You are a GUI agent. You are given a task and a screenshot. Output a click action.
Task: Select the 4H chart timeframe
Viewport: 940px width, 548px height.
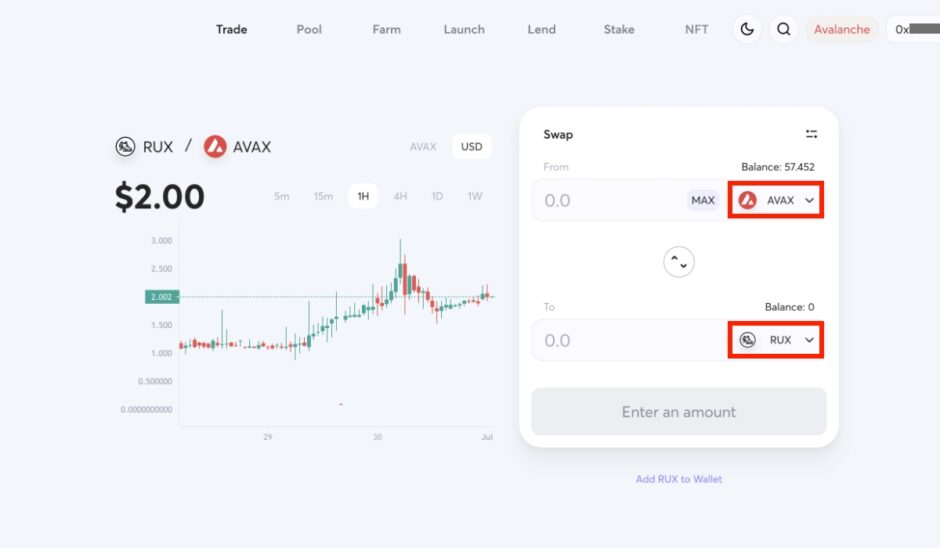coord(400,196)
